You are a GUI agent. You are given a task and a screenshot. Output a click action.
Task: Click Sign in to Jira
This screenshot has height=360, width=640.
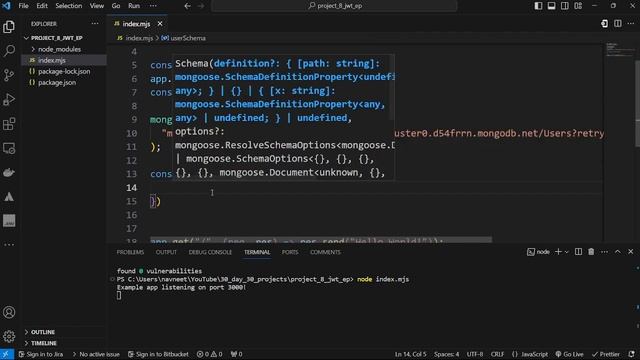(41, 354)
